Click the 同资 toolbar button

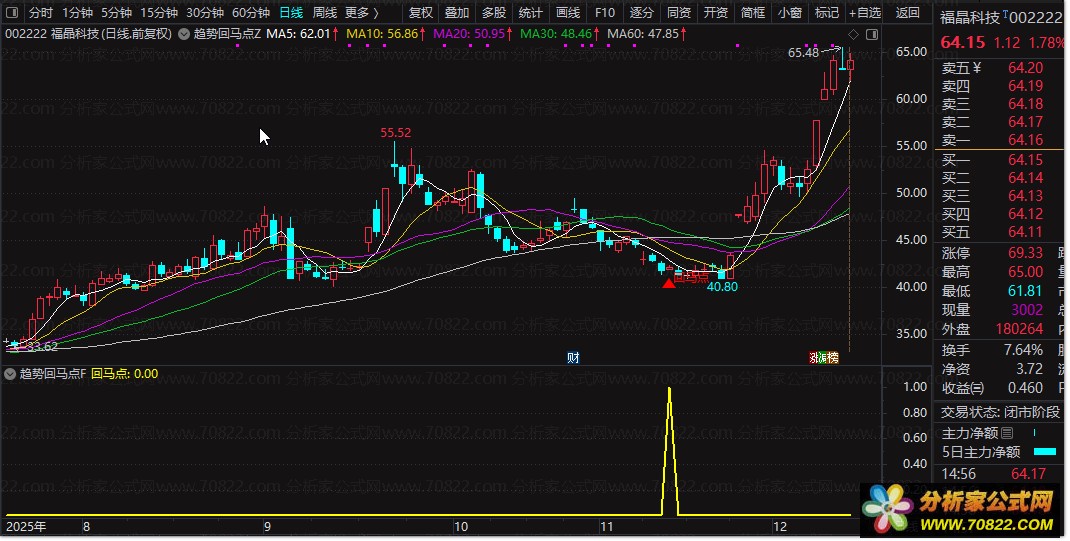click(x=678, y=12)
